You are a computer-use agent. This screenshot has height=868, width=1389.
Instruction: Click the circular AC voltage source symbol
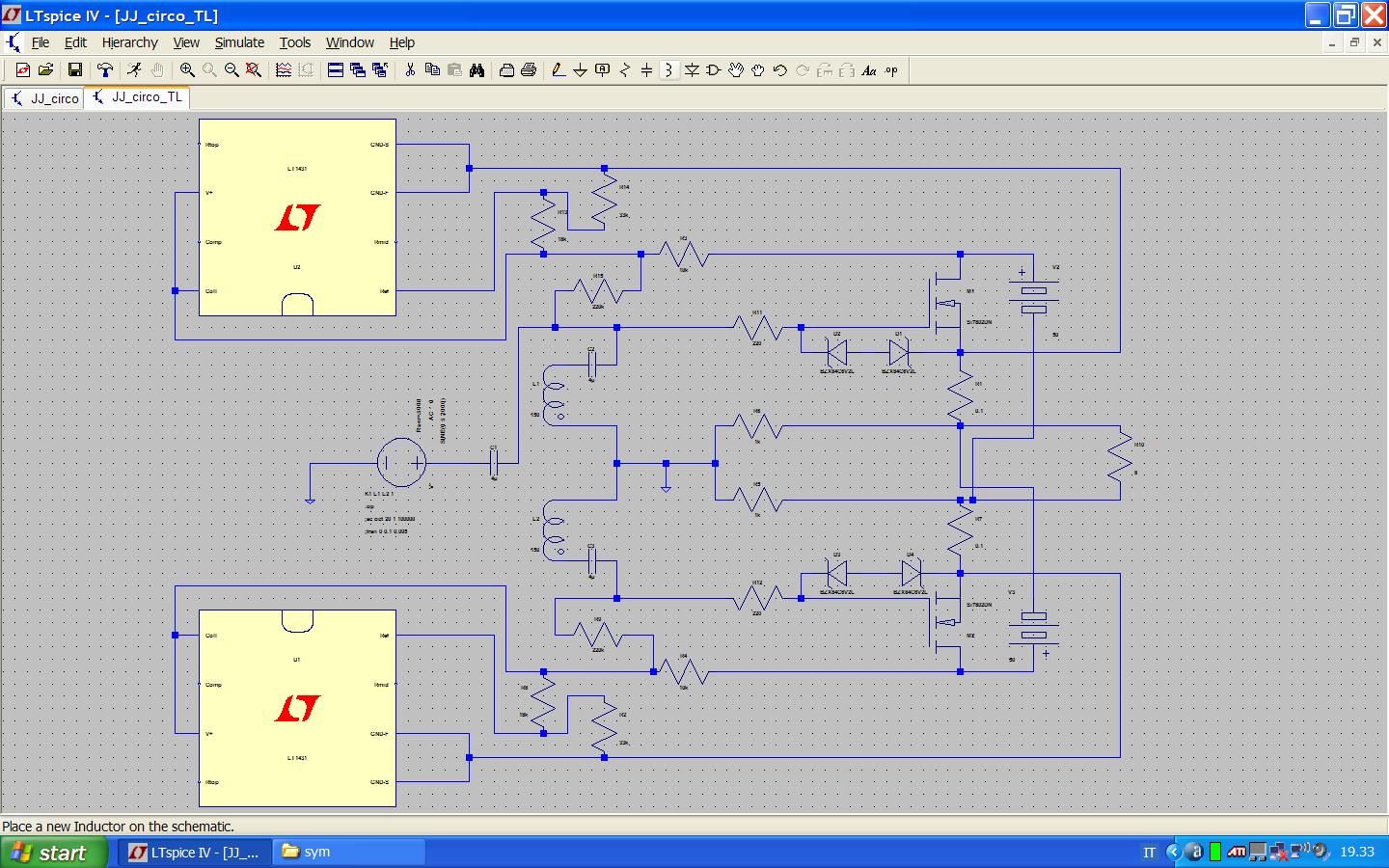point(400,463)
